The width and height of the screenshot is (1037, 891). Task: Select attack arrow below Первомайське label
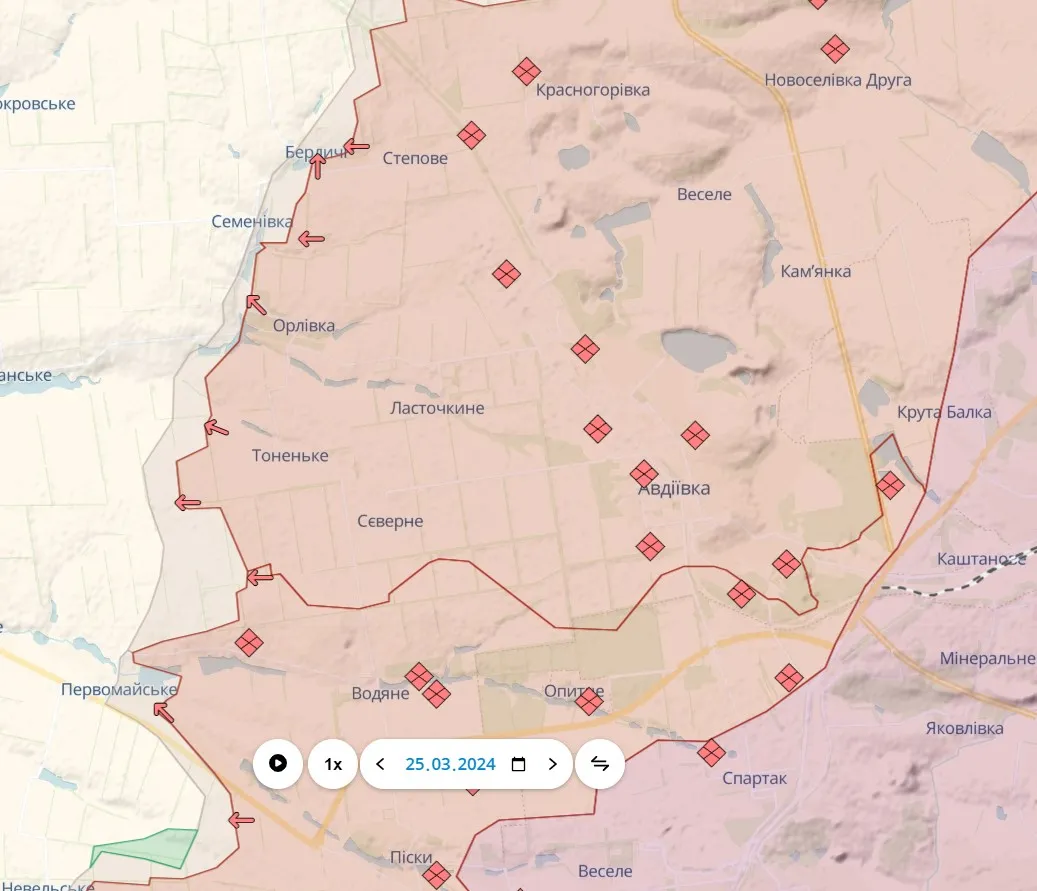coord(162,712)
